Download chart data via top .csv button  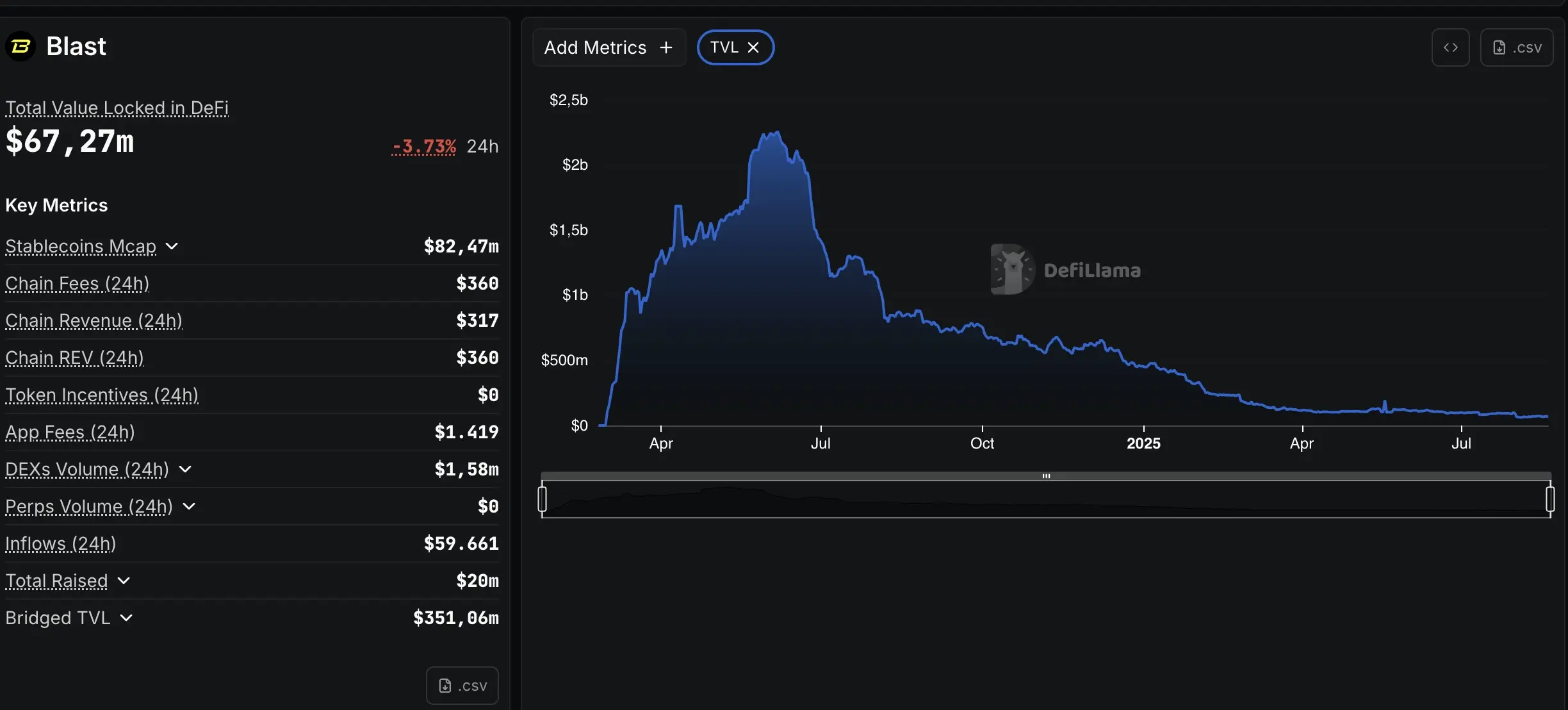point(1517,47)
